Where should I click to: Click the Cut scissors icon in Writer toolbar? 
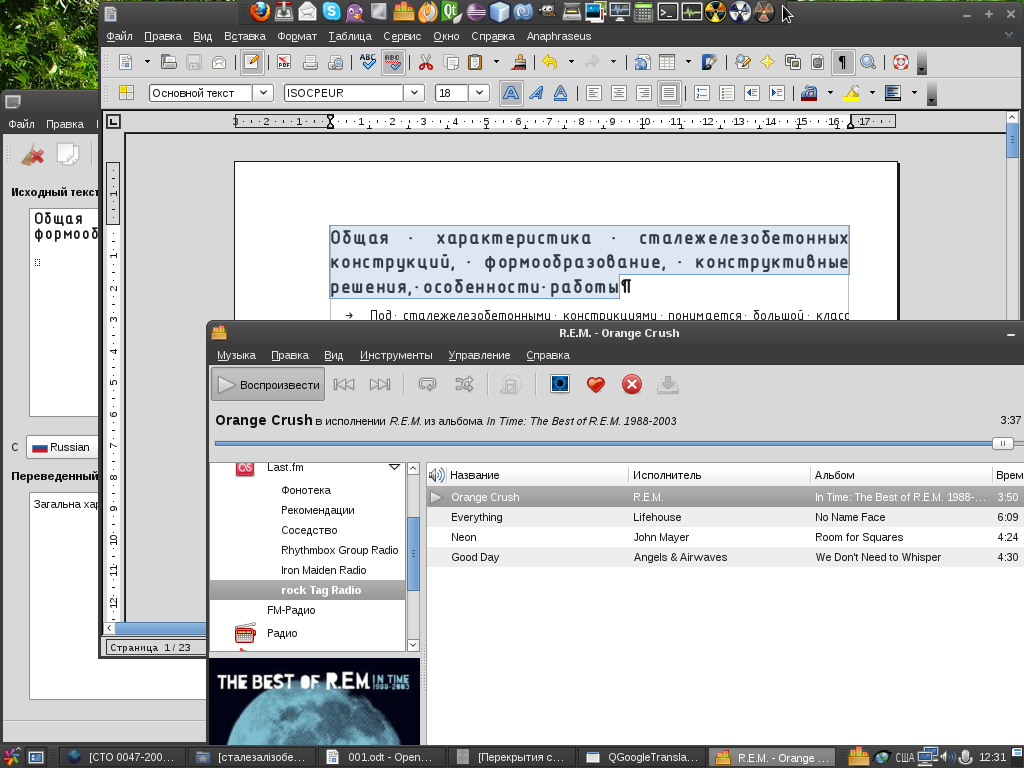pos(426,62)
